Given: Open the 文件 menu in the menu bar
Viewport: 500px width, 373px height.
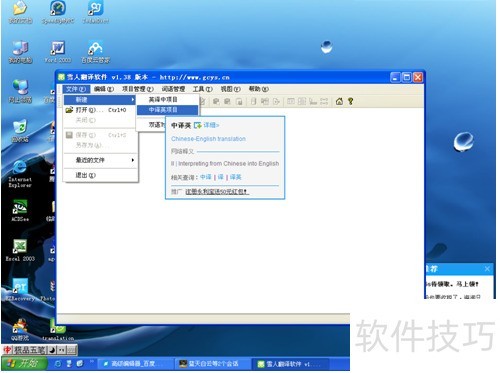Looking at the screenshot, I should [x=76, y=89].
